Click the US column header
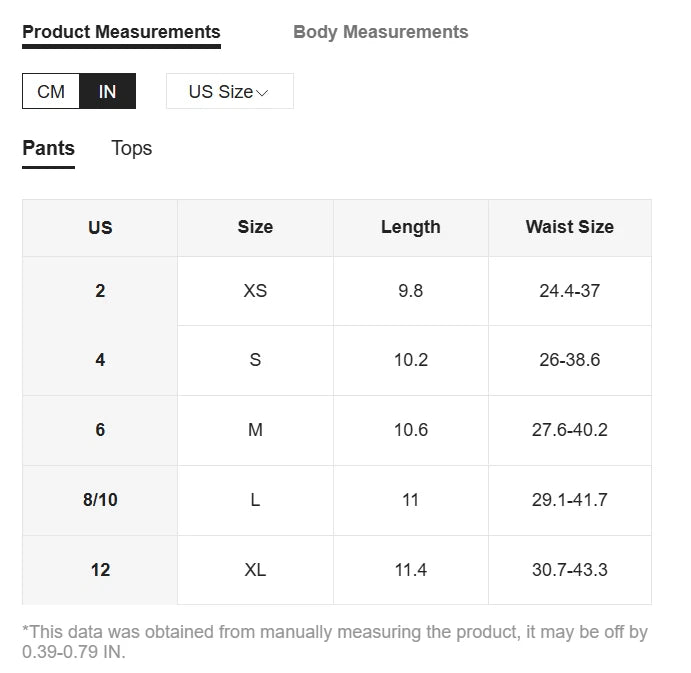 (100, 228)
